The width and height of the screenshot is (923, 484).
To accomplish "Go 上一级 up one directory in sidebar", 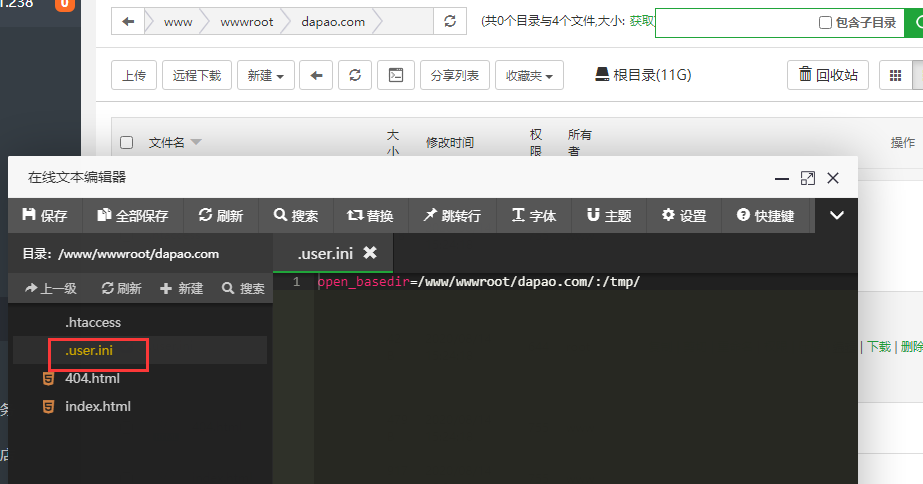I will pos(51,288).
